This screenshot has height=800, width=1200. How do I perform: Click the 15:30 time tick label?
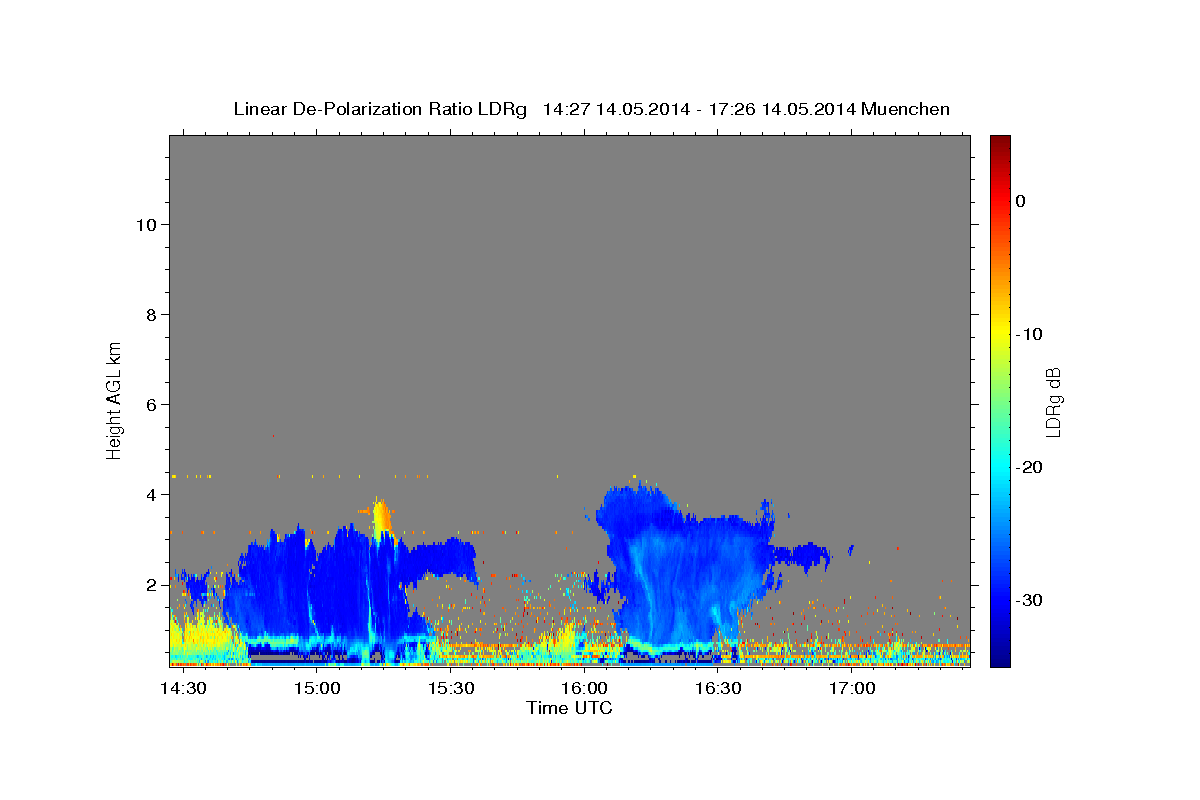(451, 689)
